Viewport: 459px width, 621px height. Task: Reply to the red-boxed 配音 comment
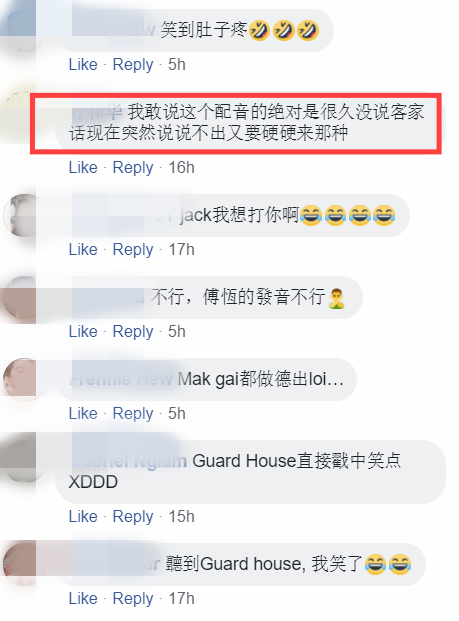click(x=133, y=168)
